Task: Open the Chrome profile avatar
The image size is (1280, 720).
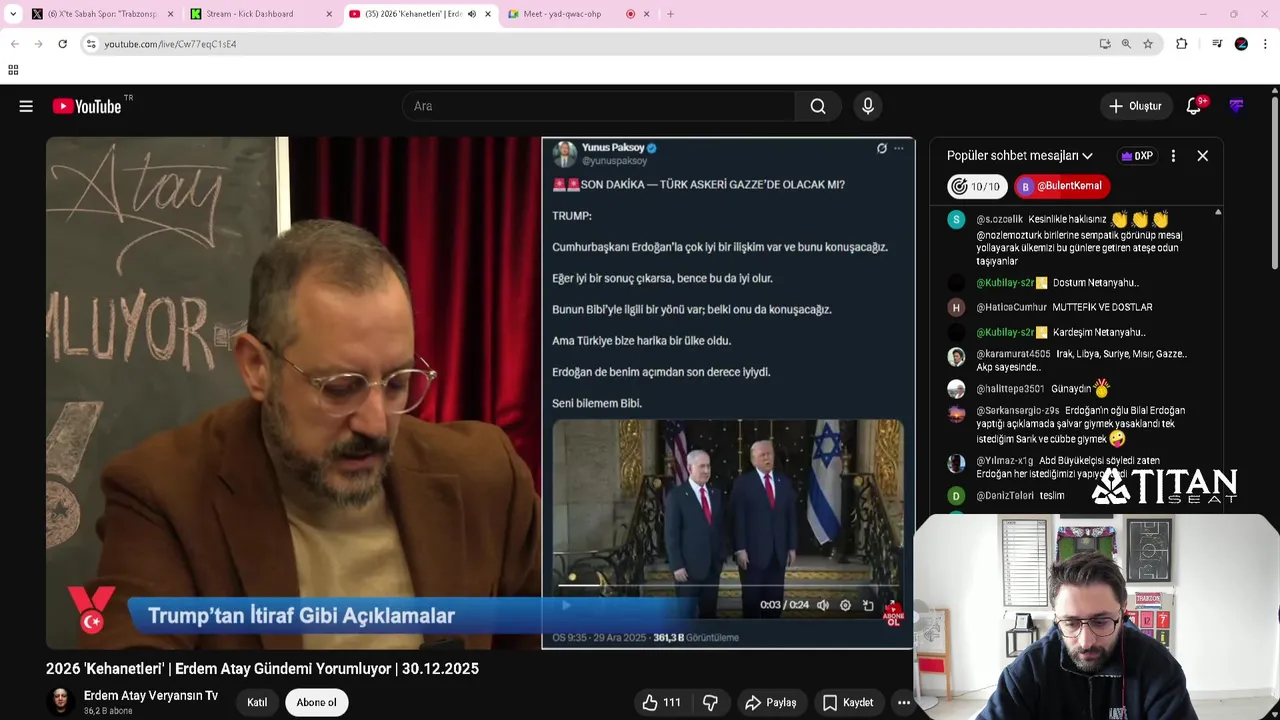Action: coord(1241,44)
